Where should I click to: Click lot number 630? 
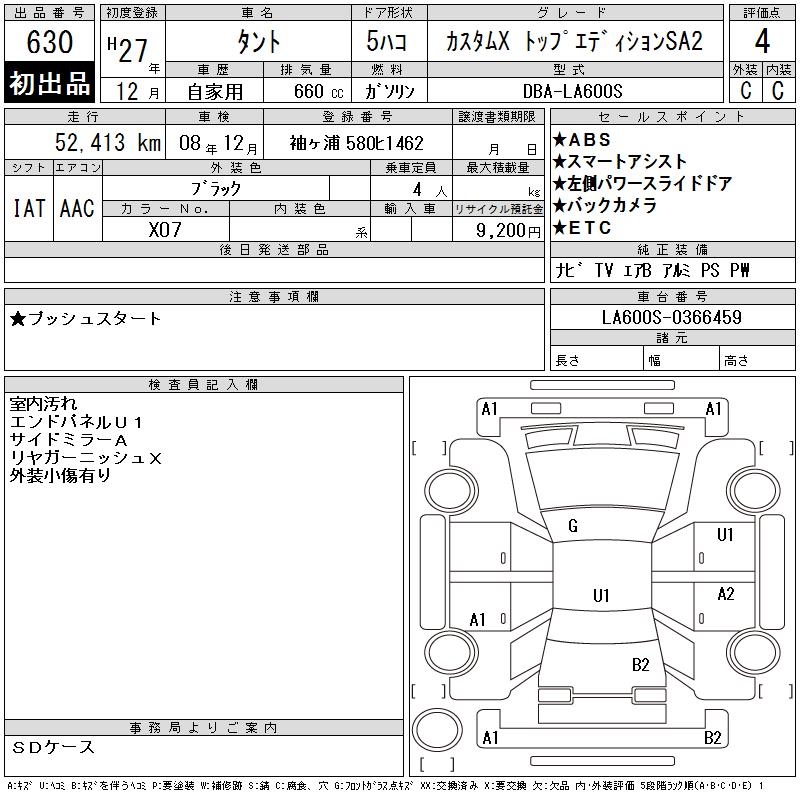click(x=50, y=42)
